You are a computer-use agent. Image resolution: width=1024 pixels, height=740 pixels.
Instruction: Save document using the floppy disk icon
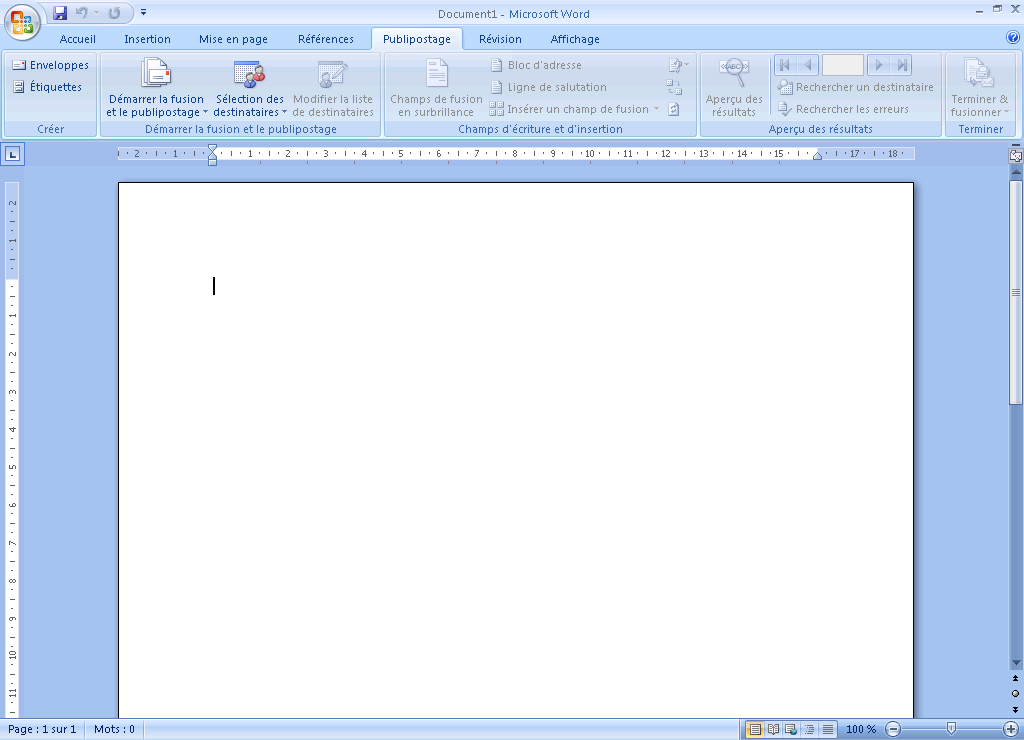coord(60,13)
